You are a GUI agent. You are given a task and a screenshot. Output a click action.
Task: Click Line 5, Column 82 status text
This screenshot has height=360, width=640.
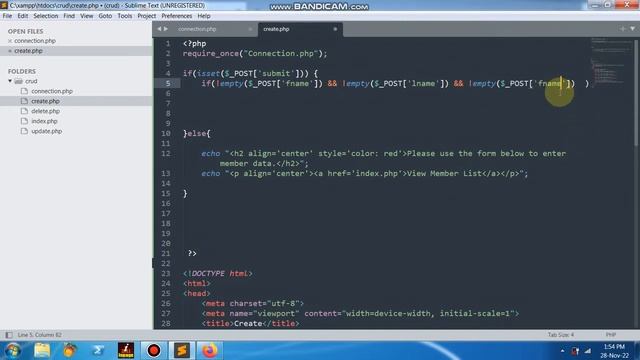pos(40,335)
